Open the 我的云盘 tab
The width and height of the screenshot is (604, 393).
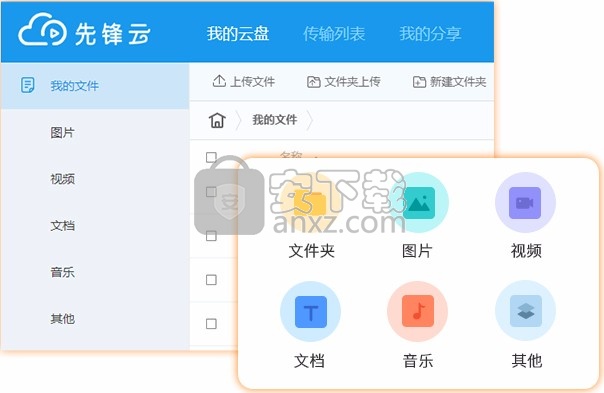click(x=238, y=34)
